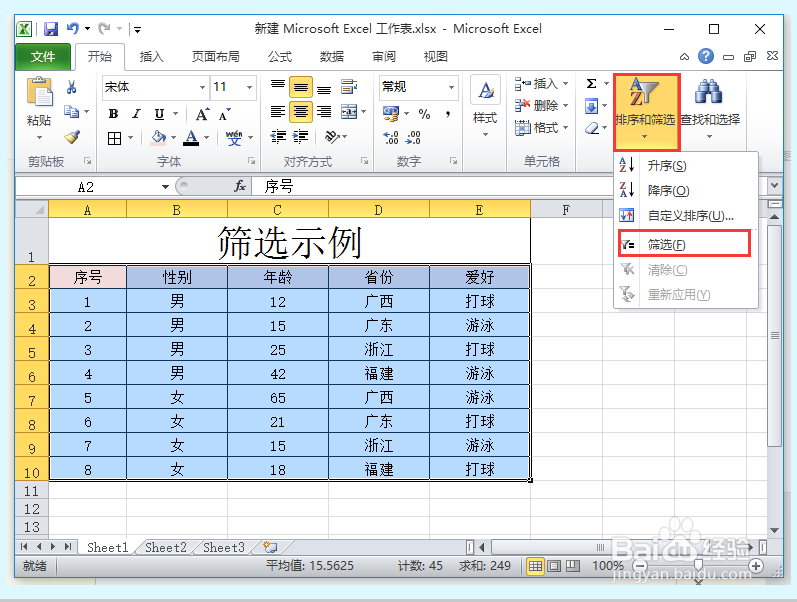
Task: Click Increase Indent icon
Action: click(300, 136)
